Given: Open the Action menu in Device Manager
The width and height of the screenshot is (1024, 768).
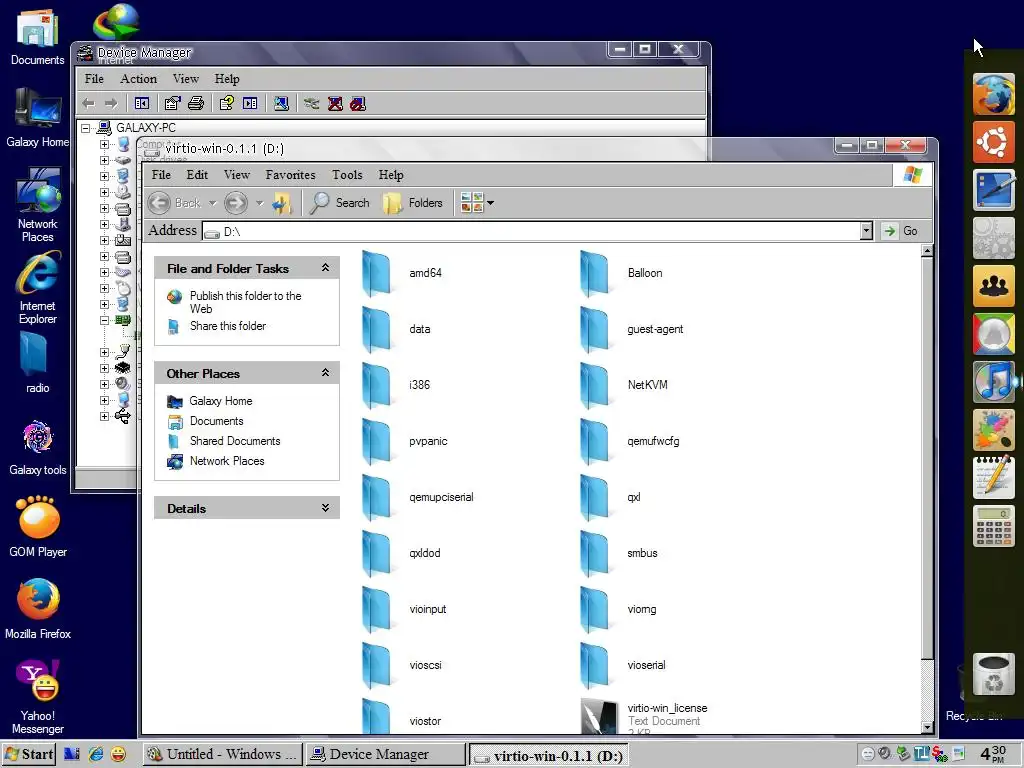Looking at the screenshot, I should pos(138,79).
